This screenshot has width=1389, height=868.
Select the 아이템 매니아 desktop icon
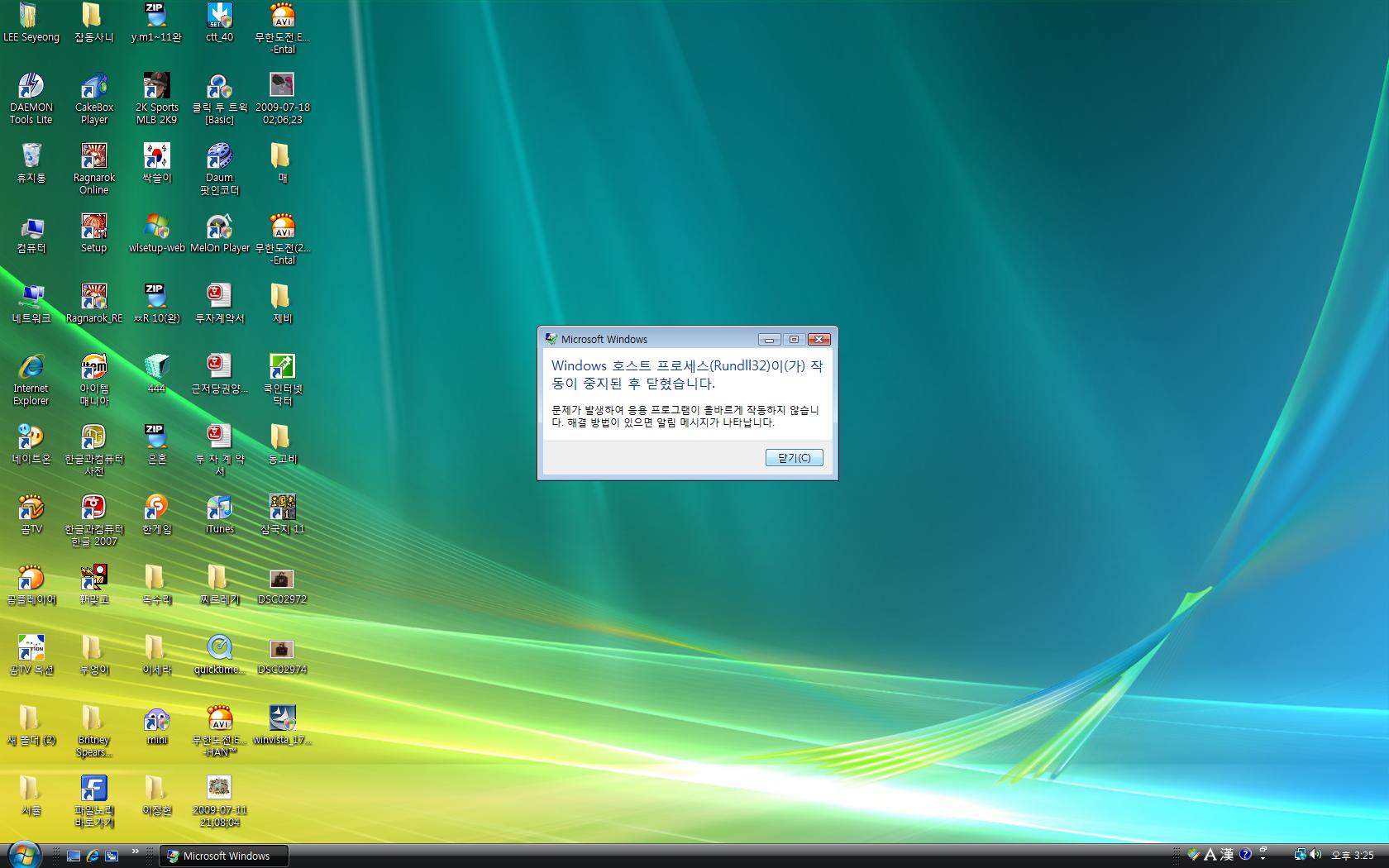(94, 379)
